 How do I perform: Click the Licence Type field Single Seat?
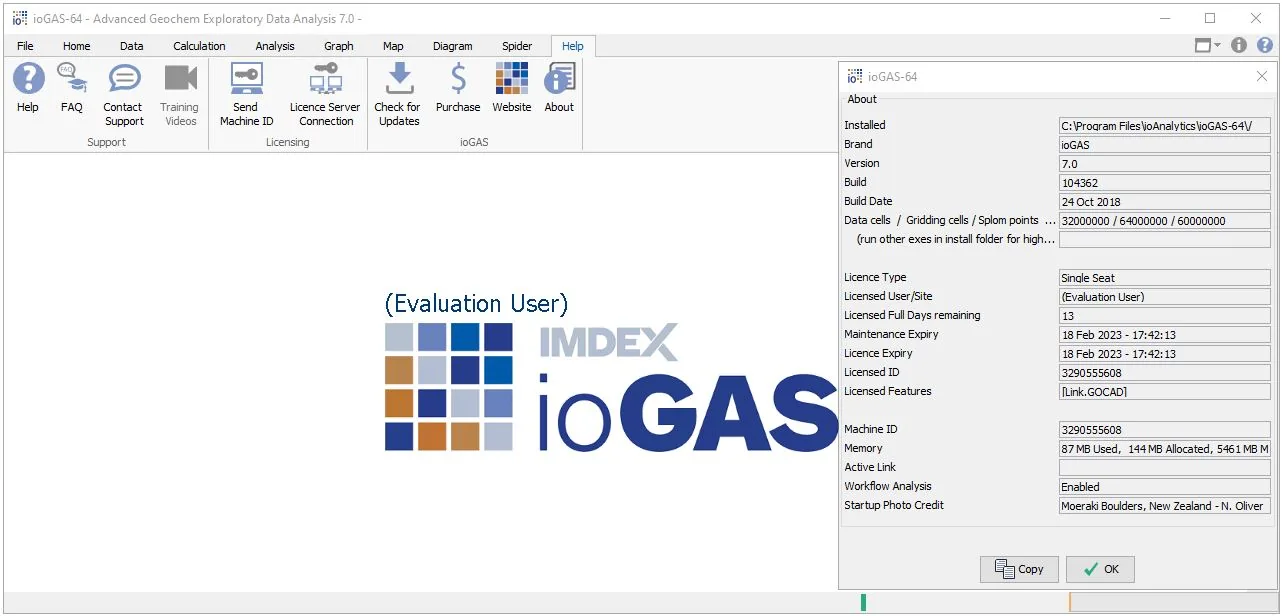pyautogui.click(x=1165, y=278)
